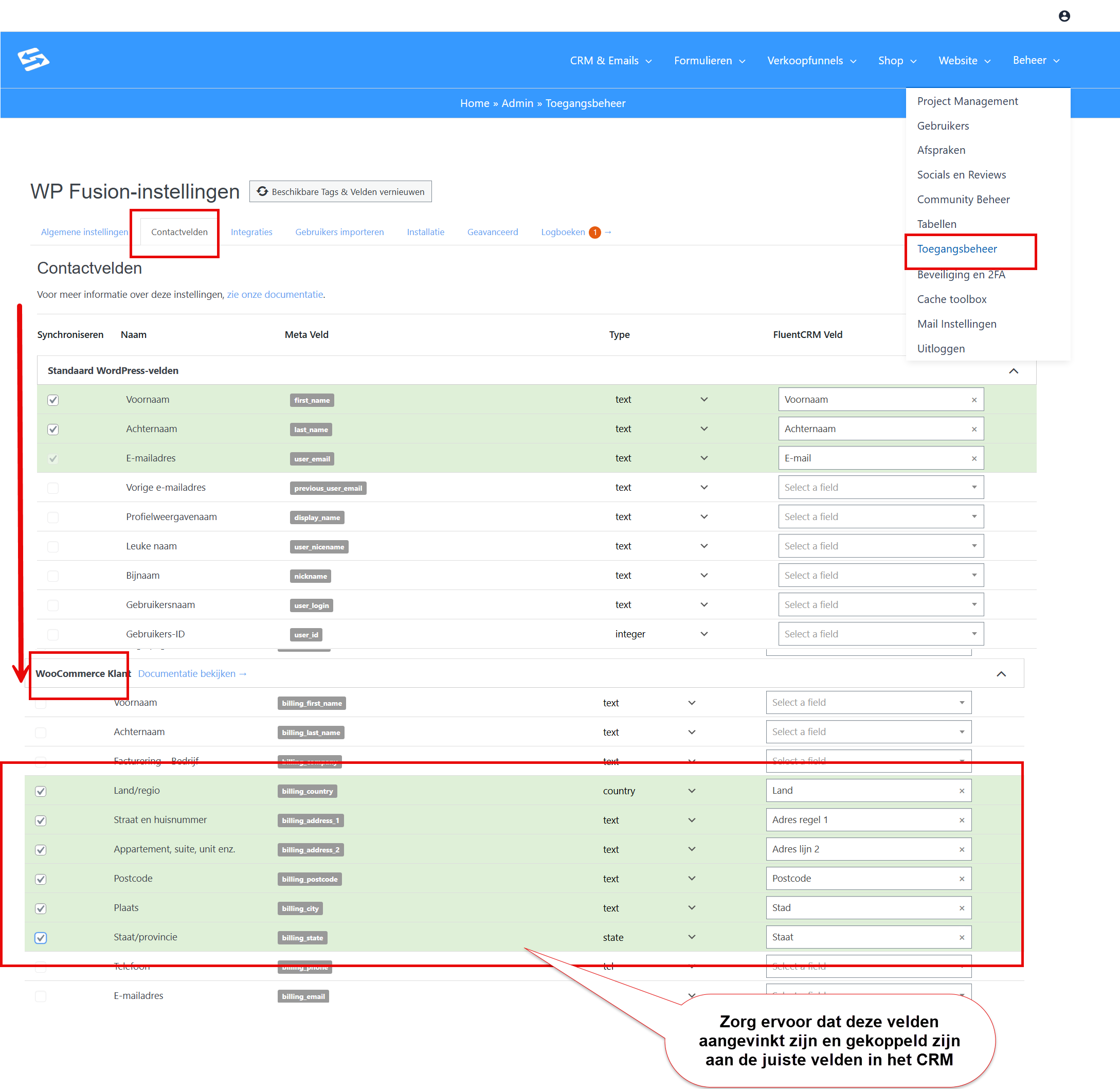Uncheck sync for standard Achternaam field

53,429
